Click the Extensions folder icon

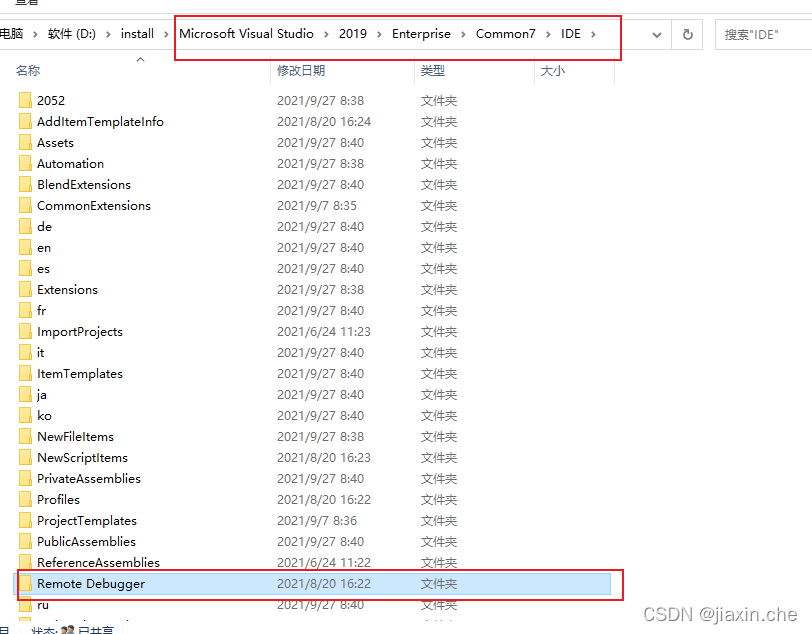25,289
